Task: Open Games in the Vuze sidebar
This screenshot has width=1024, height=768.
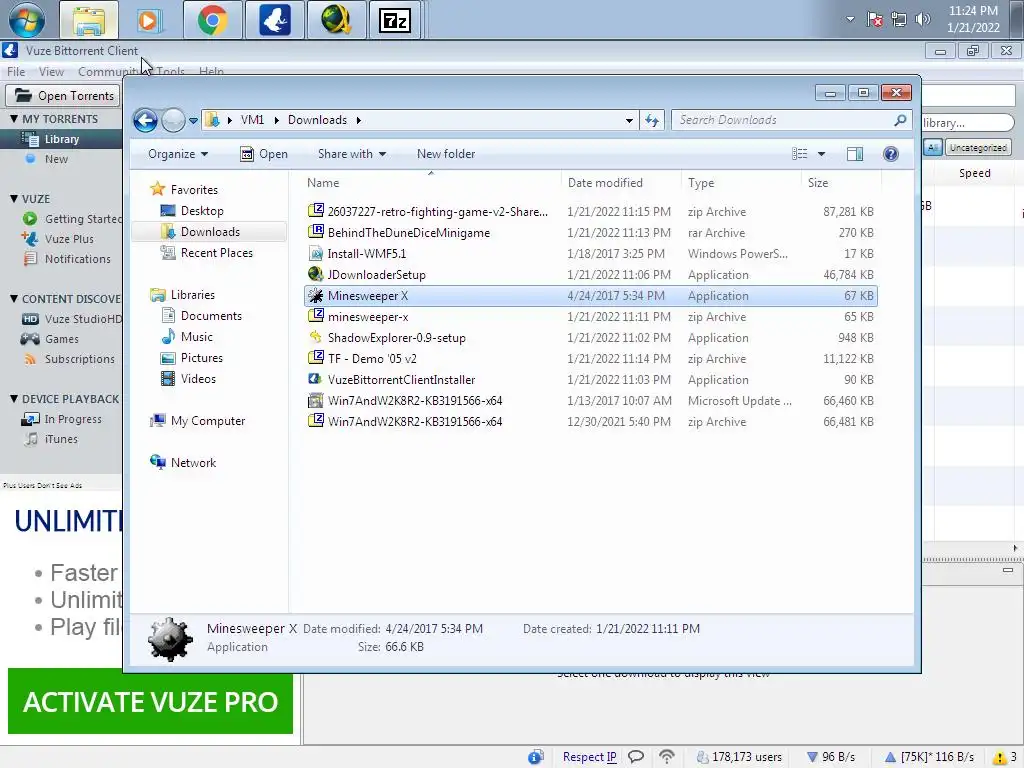Action: [x=61, y=339]
